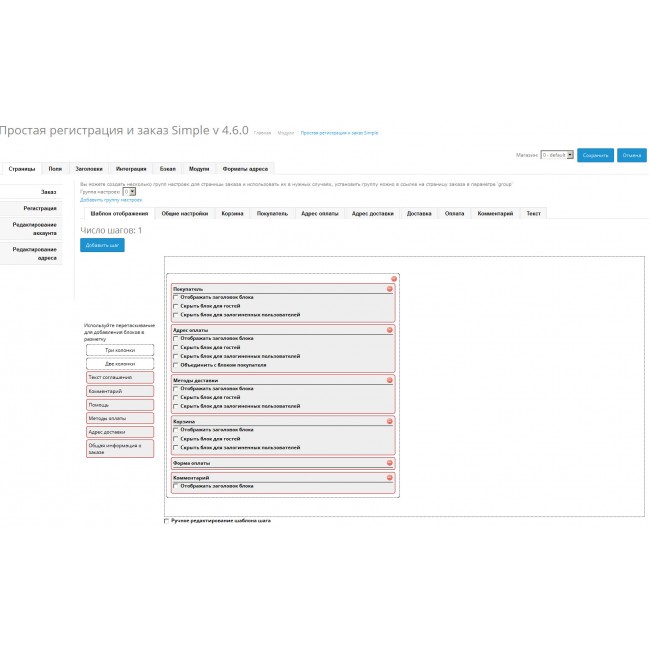The height and width of the screenshot is (650, 650).
Task: Remove the Адрес оплаты block
Action: (390, 329)
